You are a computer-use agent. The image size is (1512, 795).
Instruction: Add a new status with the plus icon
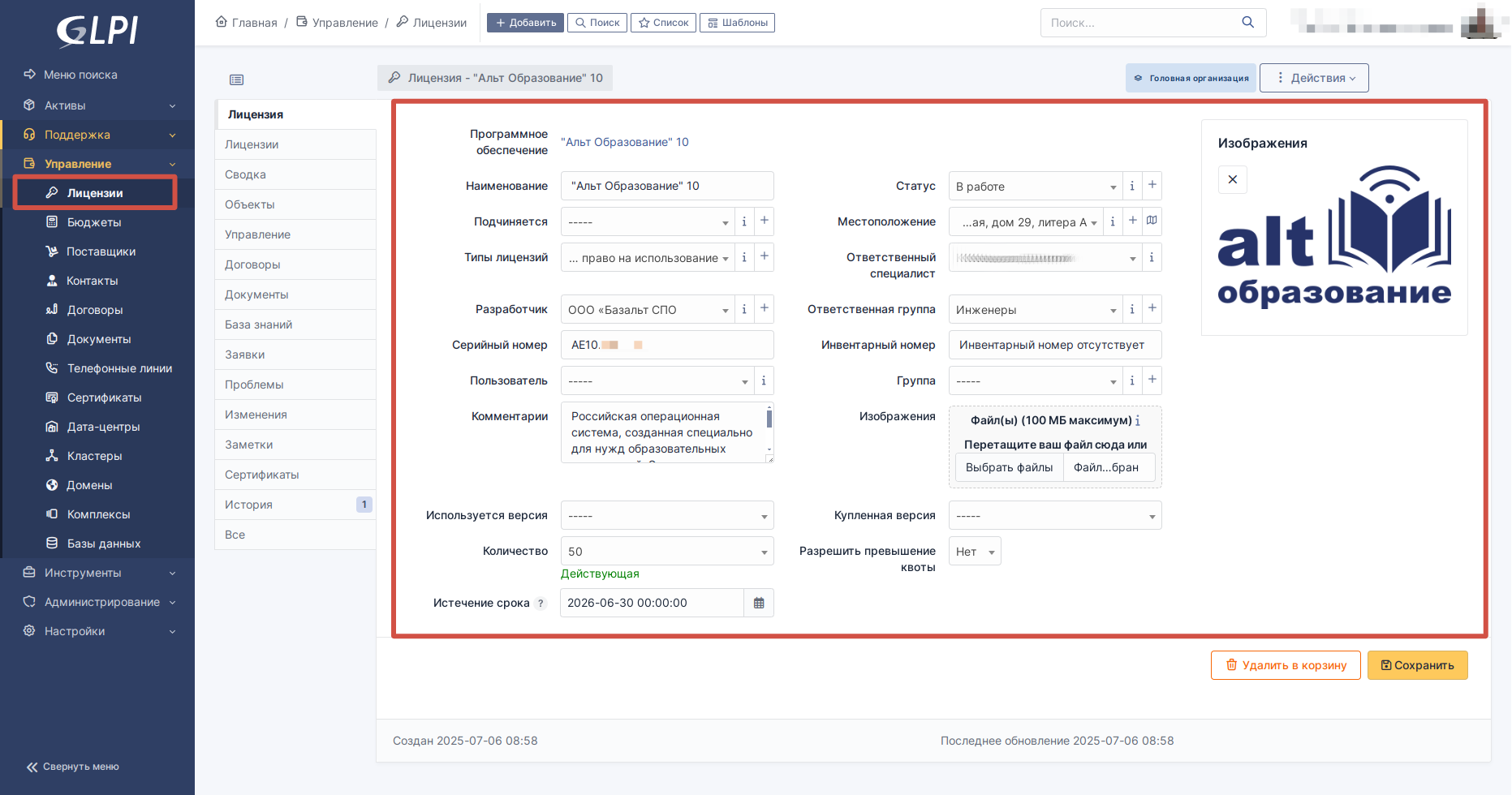pyautogui.click(x=1152, y=186)
